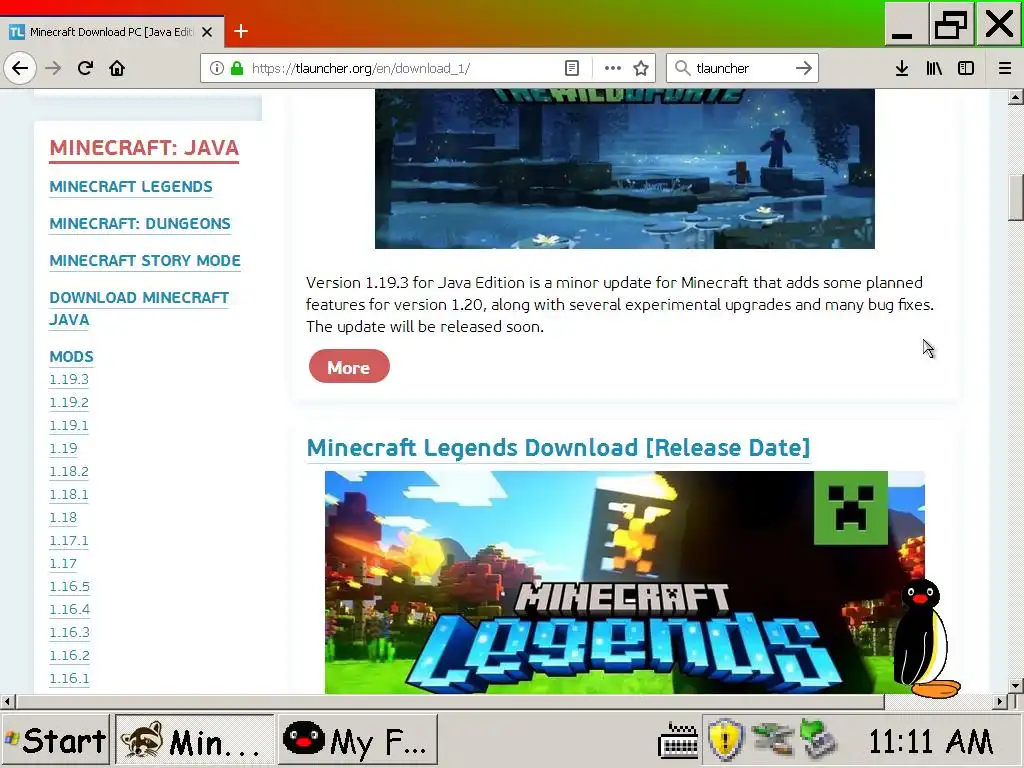Viewport: 1024px width, 768px height.
Task: Toggle the sidebar view icon
Action: pyautogui.click(x=966, y=68)
